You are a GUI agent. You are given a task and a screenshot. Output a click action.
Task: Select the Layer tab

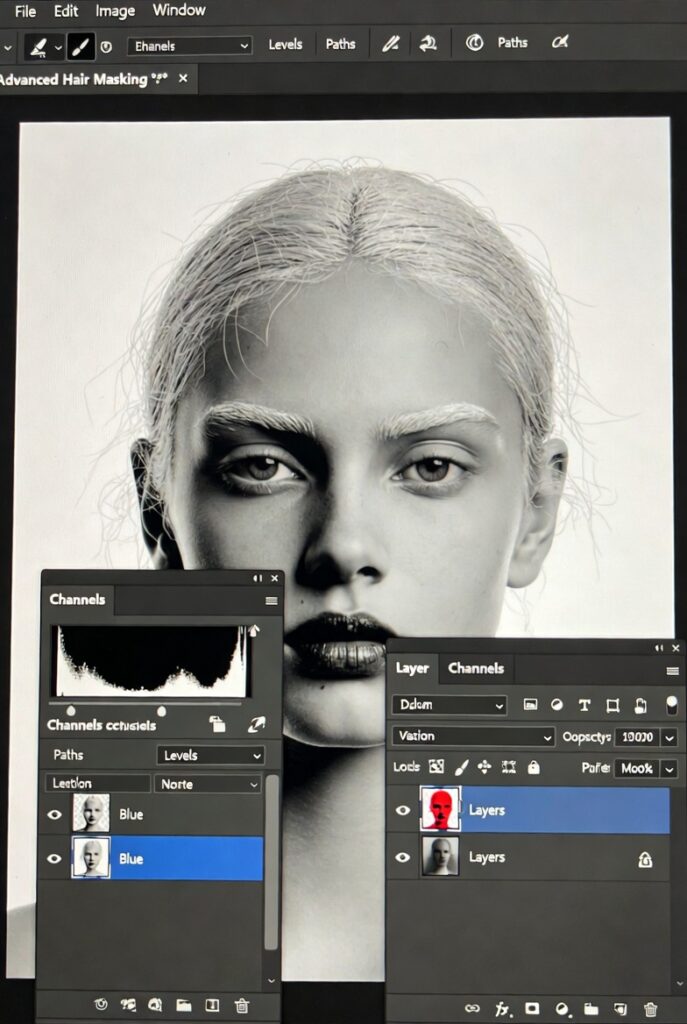(412, 668)
